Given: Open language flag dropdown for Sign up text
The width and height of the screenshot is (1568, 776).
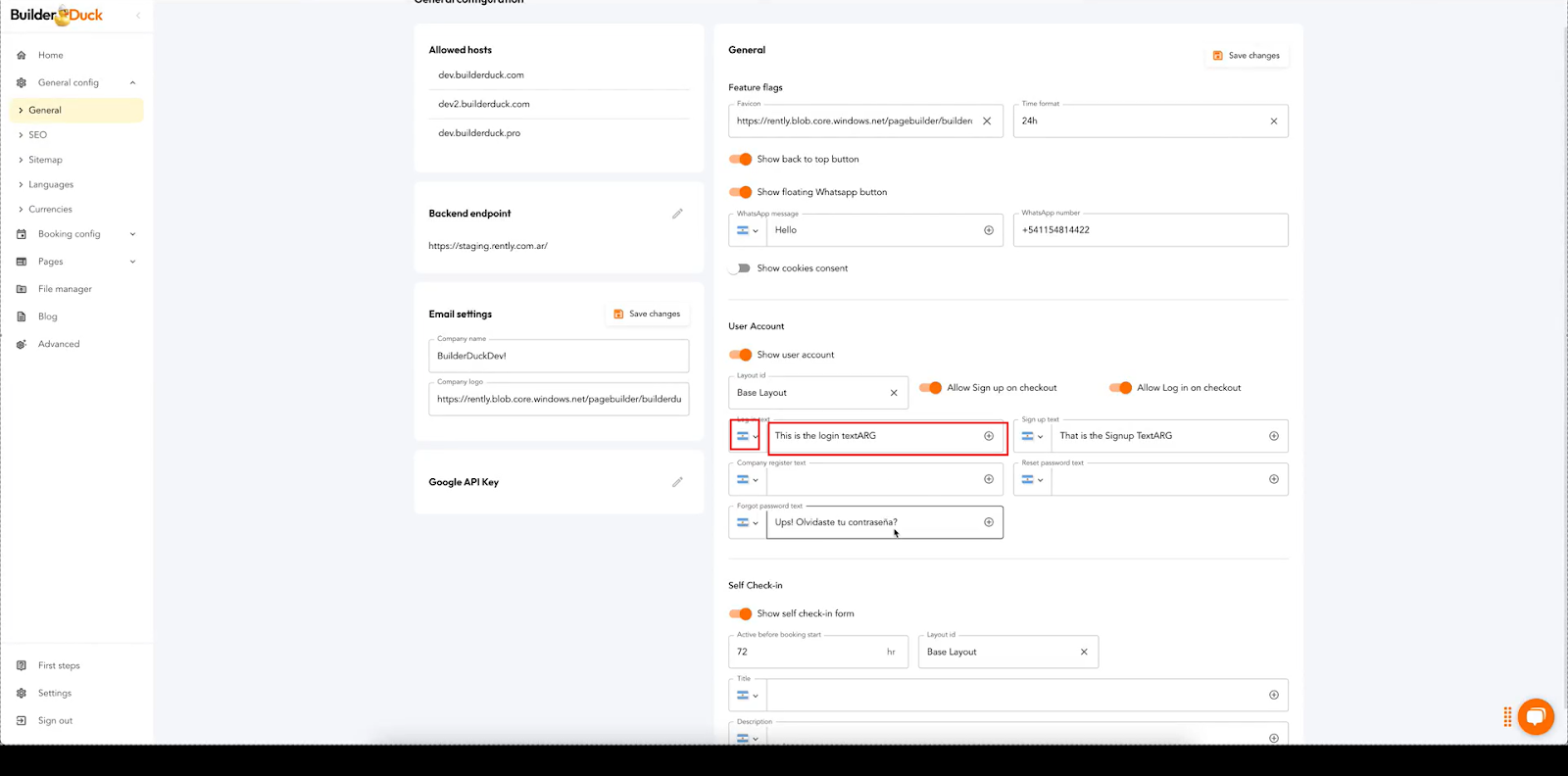Looking at the screenshot, I should pyautogui.click(x=1032, y=436).
